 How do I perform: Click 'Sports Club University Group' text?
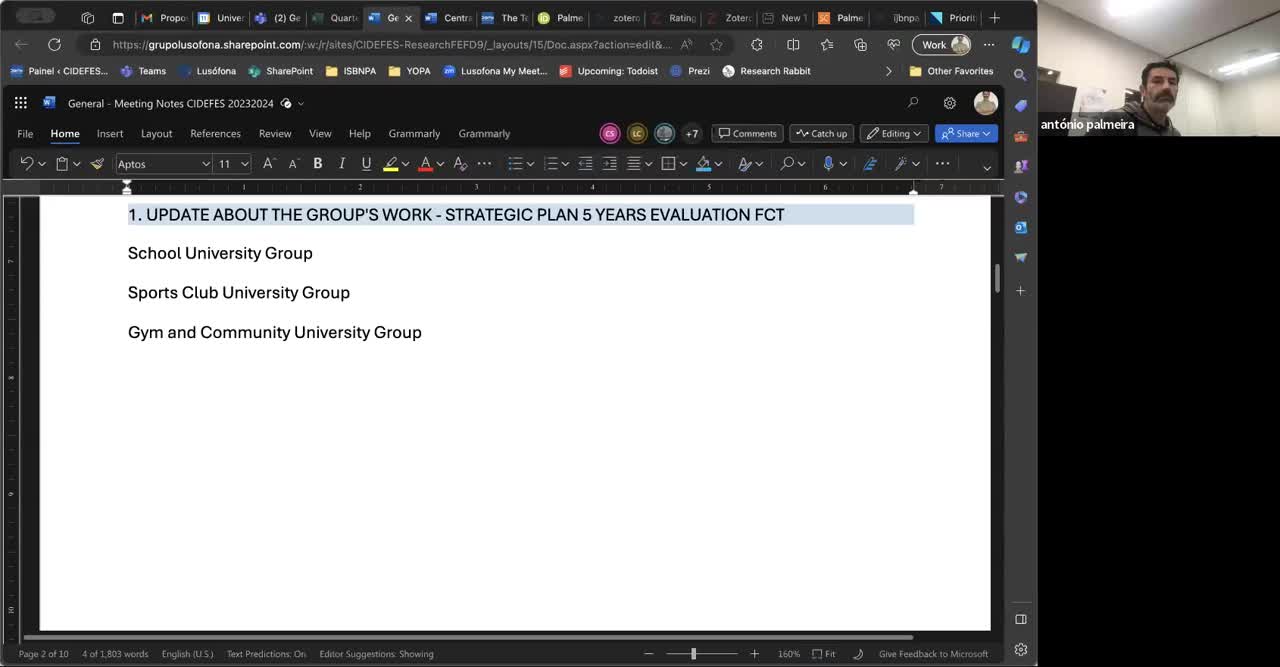pyautogui.click(x=239, y=293)
